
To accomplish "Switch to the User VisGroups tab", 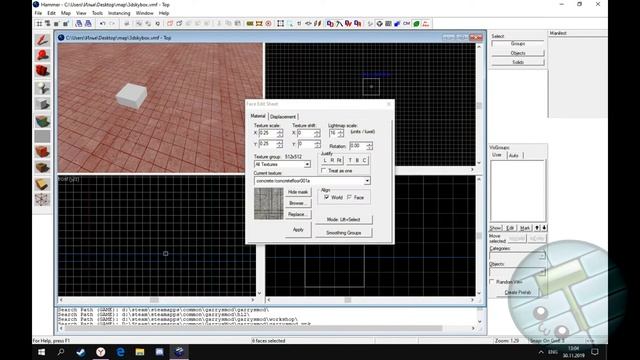I will (497, 155).
